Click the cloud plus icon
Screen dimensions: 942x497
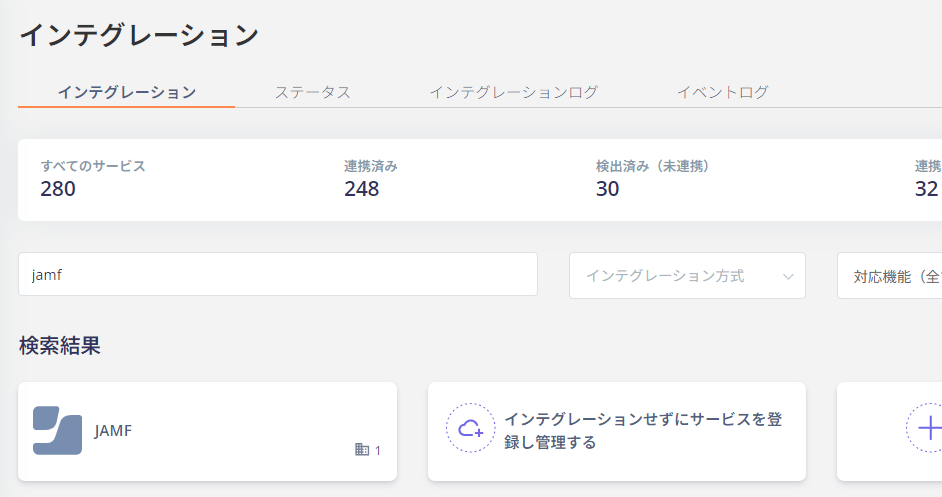point(470,428)
